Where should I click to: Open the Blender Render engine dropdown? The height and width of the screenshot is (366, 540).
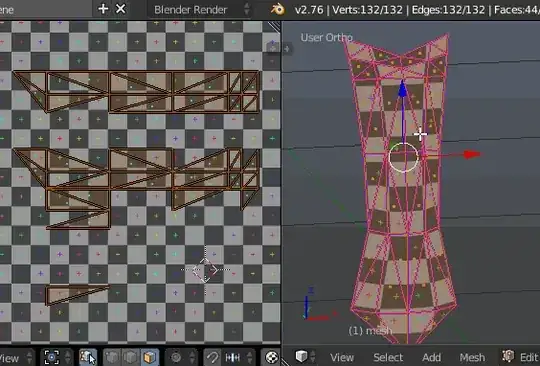pos(200,9)
